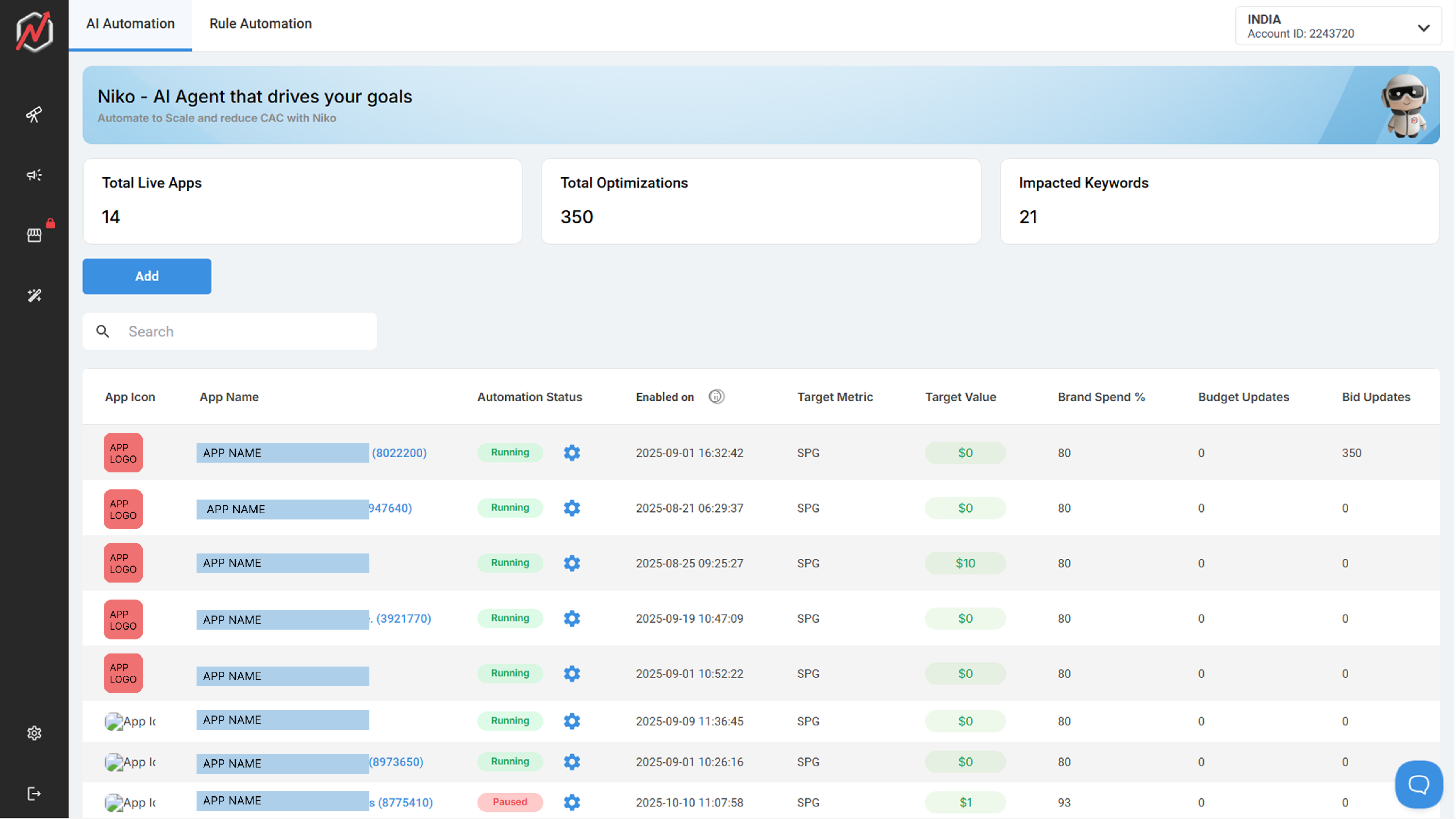Select the AI Automation tab

pos(130,24)
